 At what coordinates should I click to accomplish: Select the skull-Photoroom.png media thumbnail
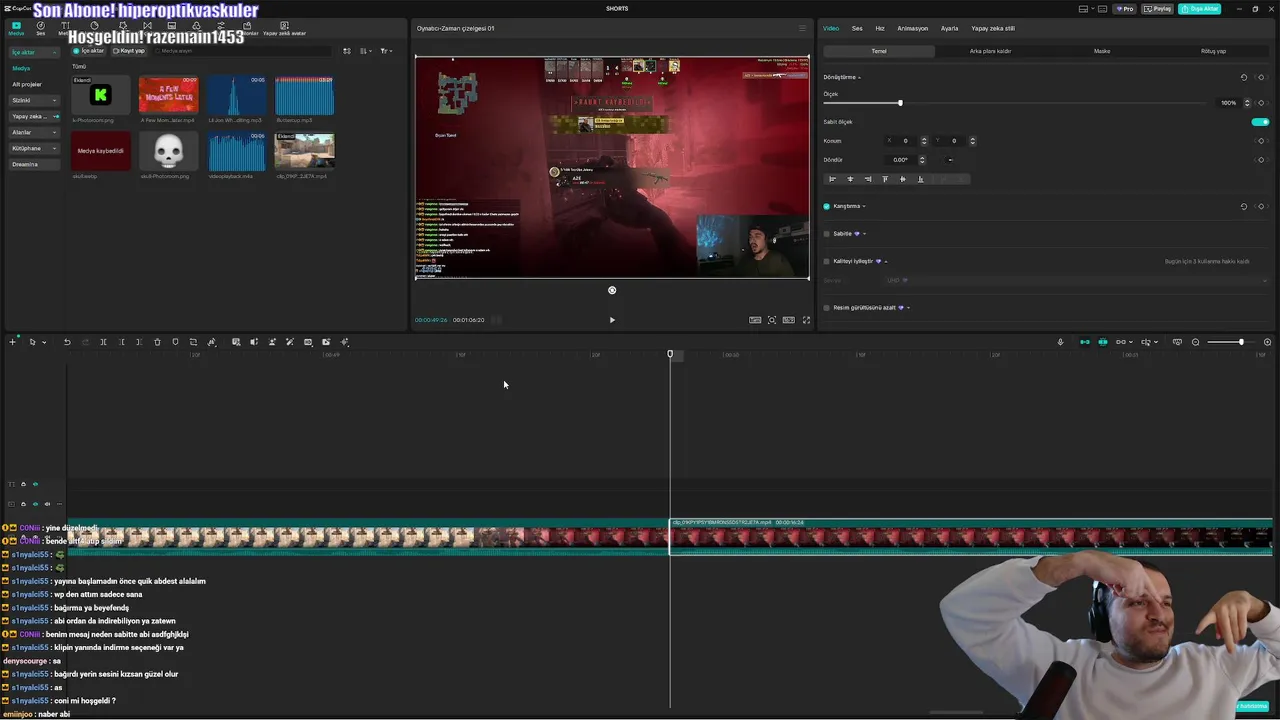click(x=168, y=152)
